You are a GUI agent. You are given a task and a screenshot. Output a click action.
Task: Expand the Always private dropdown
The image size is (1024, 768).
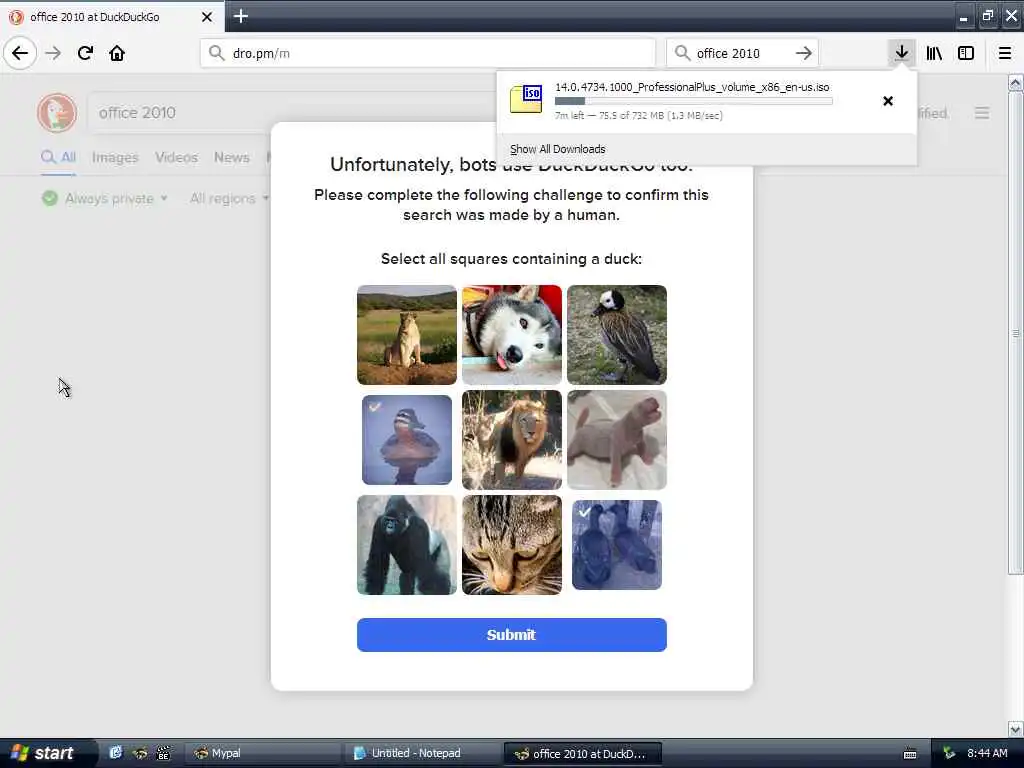click(104, 198)
